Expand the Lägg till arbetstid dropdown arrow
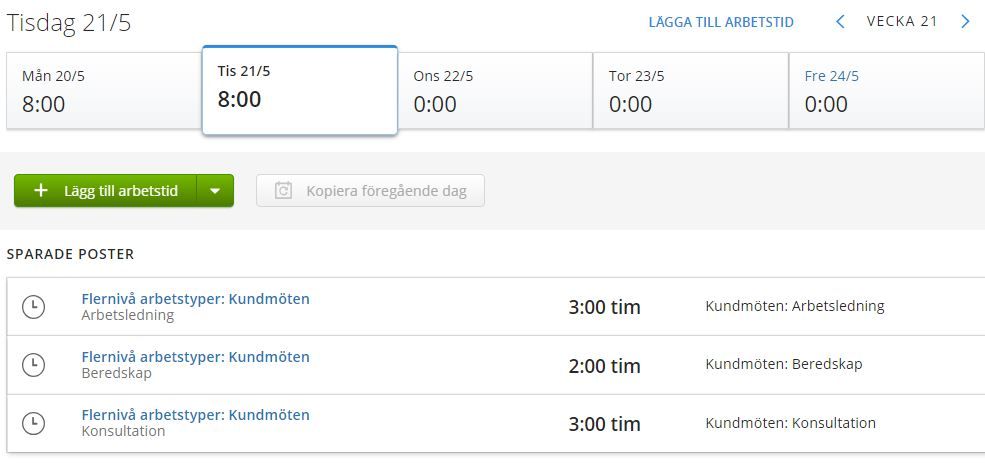The image size is (985, 468). (215, 191)
